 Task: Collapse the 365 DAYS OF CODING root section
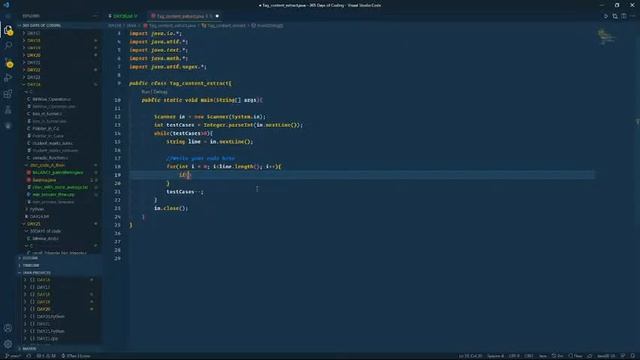click(59, 25)
